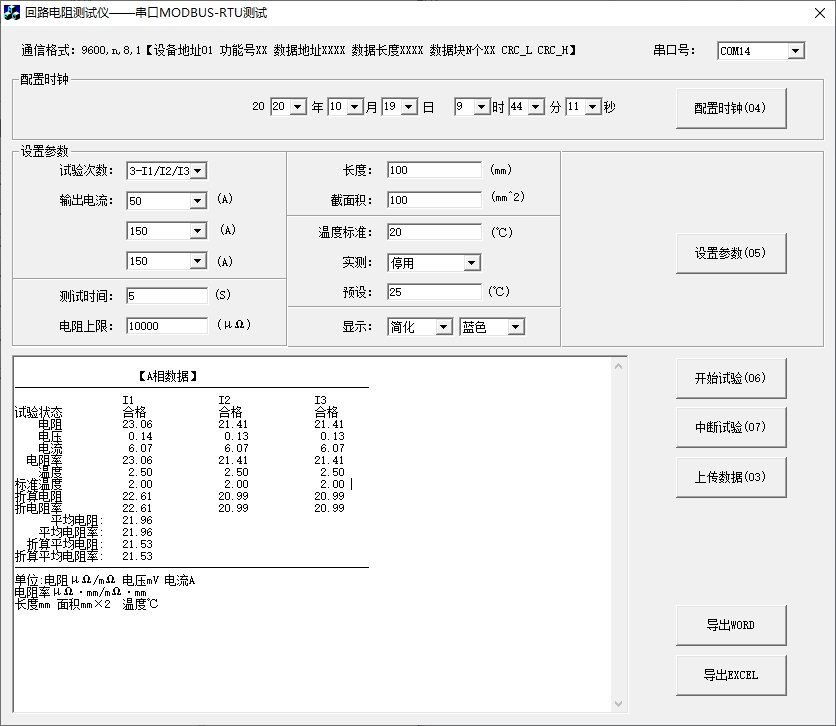836x726 pixels.
Task: Click the app icon in title bar
Action: pyautogui.click(x=13, y=13)
